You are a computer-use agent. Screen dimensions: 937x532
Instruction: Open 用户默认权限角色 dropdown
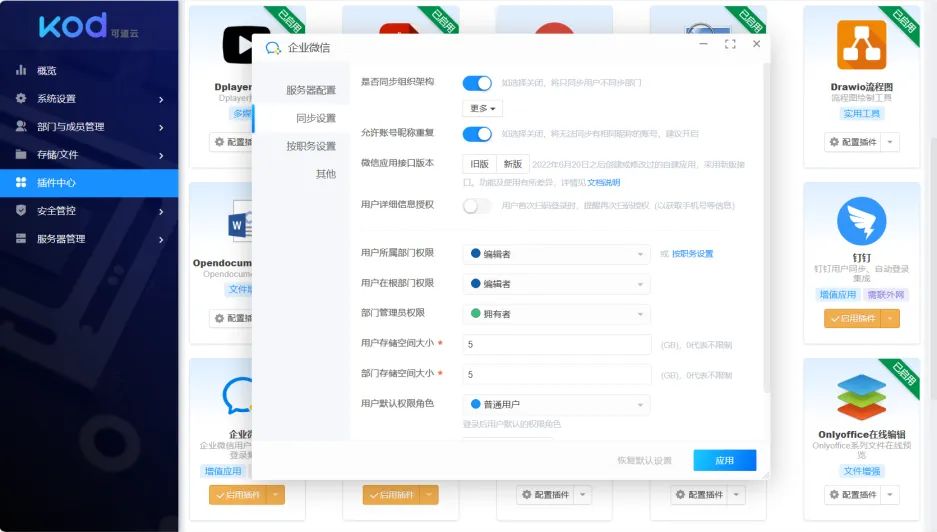pyautogui.click(x=556, y=405)
